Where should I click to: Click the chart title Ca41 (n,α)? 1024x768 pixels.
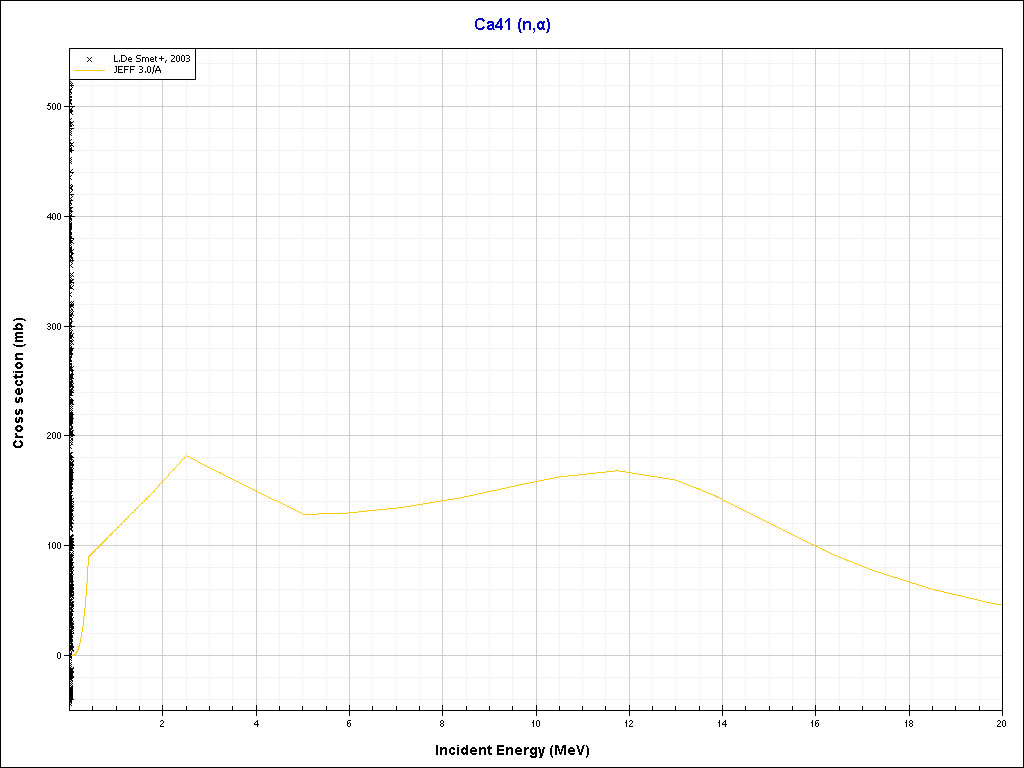coord(512,24)
